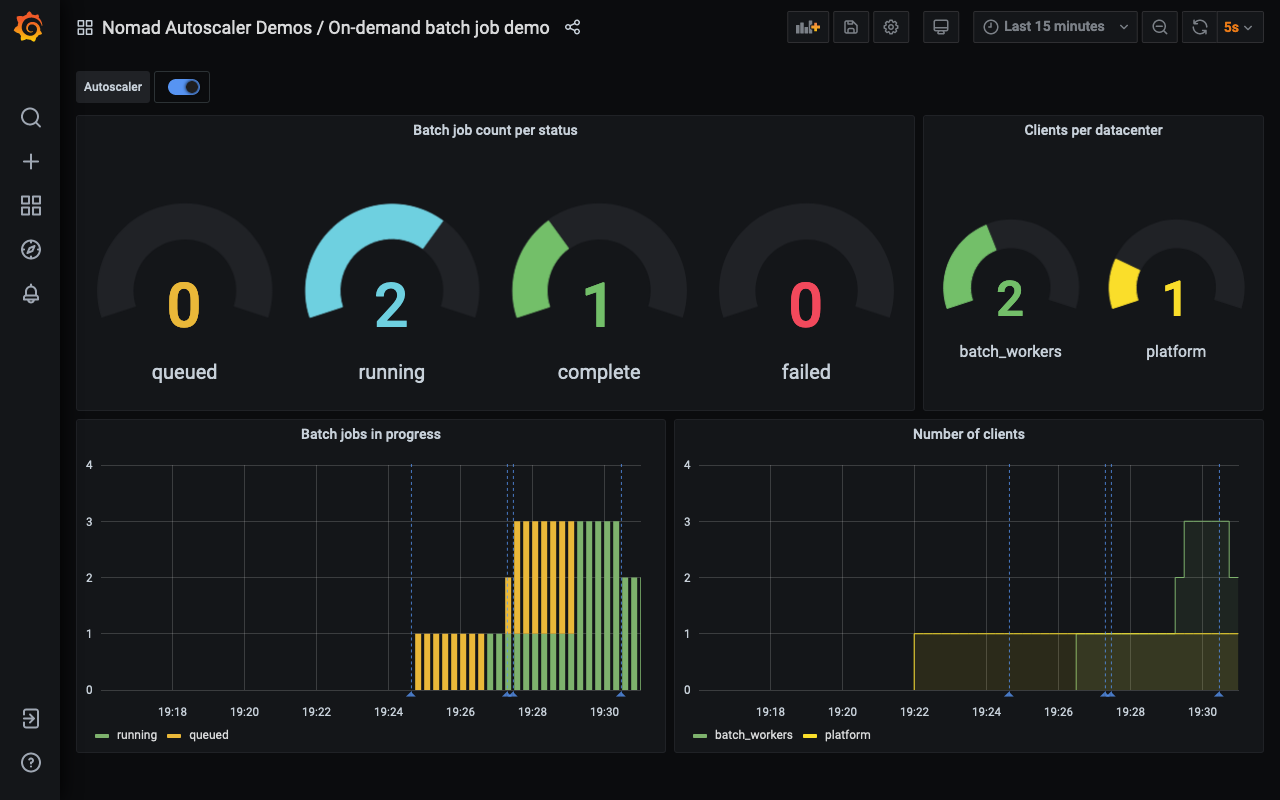Click the zoom out time range button
The image size is (1280, 800).
[1160, 27]
